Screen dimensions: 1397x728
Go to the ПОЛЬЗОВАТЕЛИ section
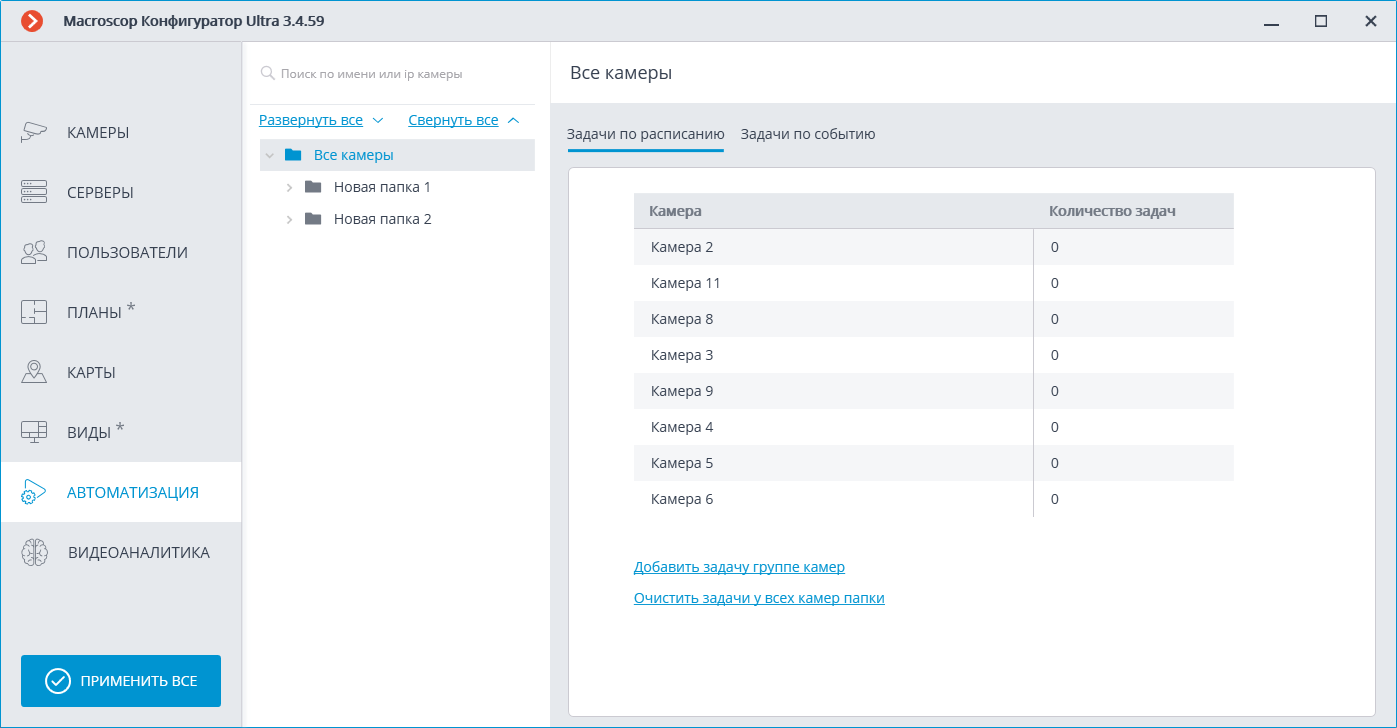[x=121, y=252]
